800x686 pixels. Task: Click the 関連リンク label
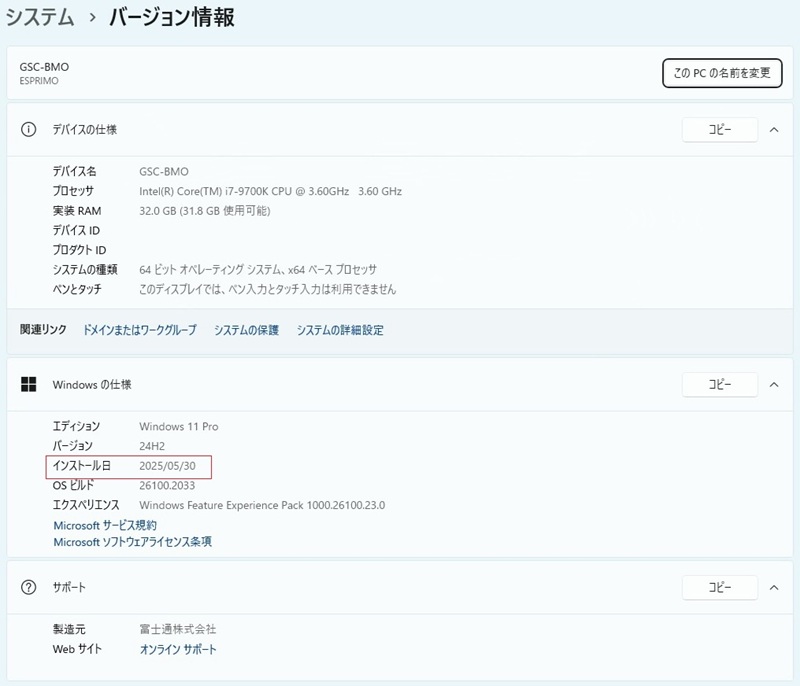[43, 329]
